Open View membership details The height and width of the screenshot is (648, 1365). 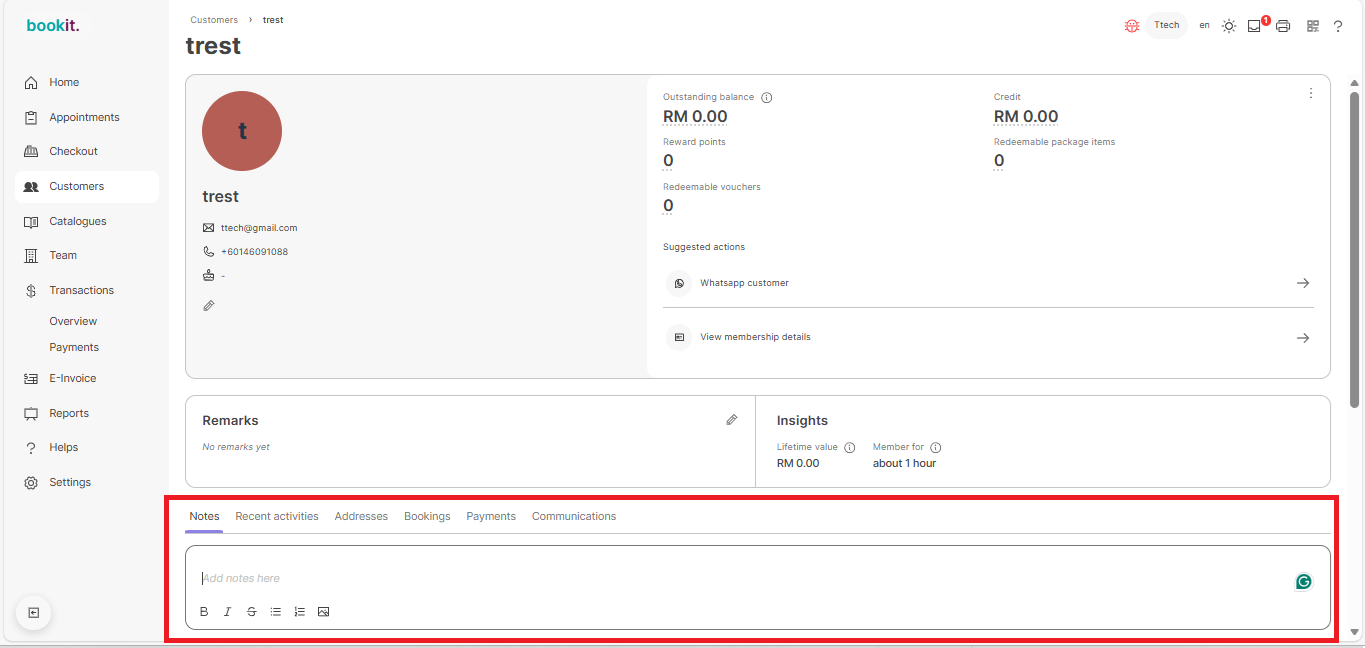point(987,337)
